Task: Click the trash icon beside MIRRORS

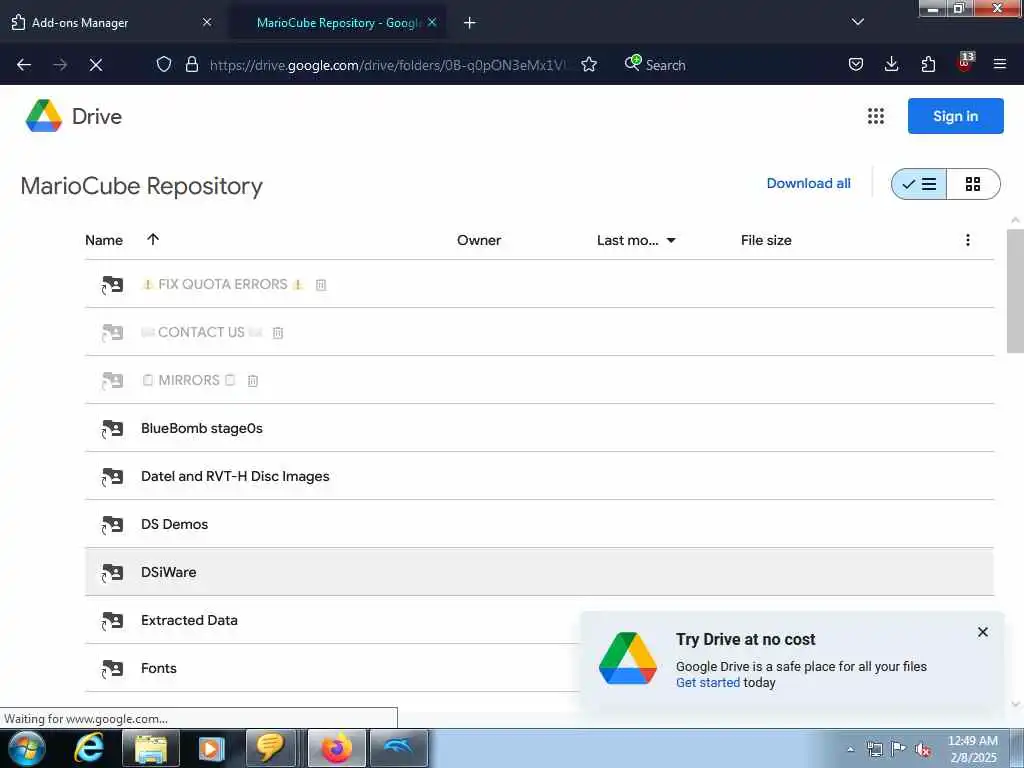Action: (x=253, y=381)
